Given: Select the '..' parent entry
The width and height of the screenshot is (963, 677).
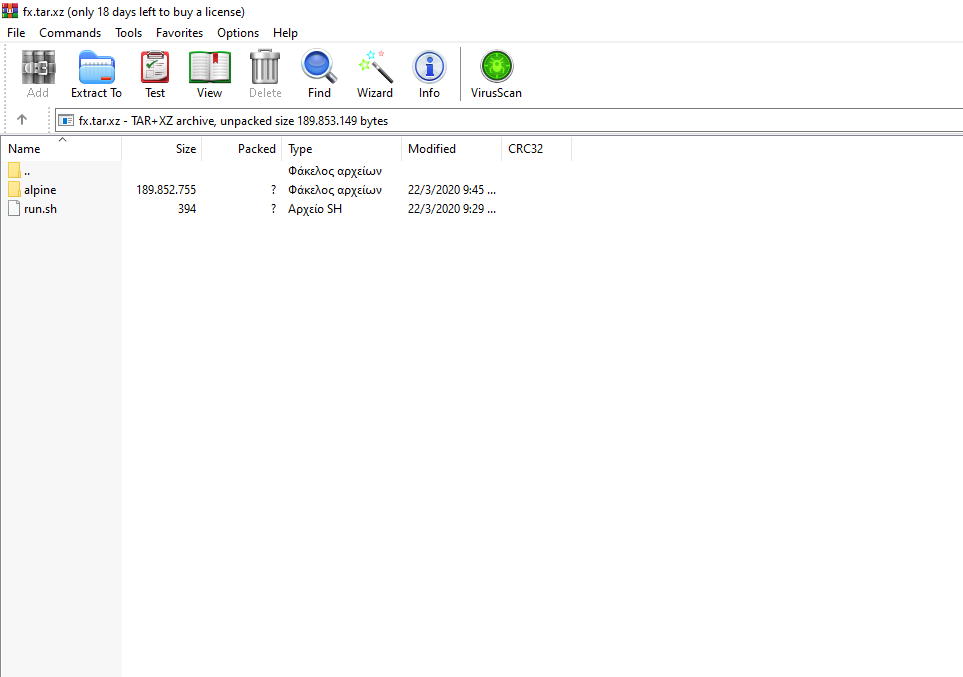Looking at the screenshot, I should 27,171.
